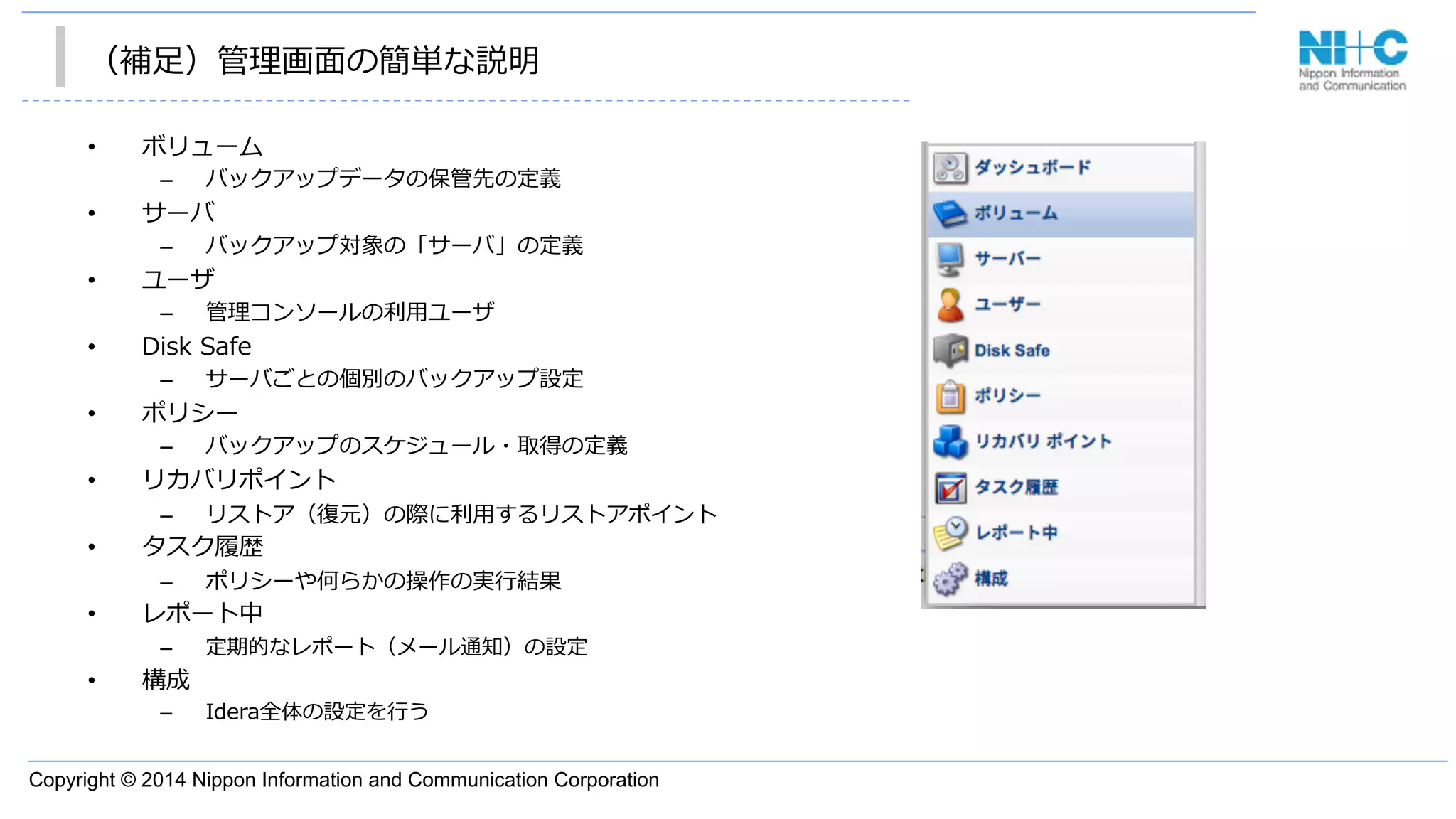Image resolution: width=1456 pixels, height=819 pixels.
Task: Open the ポリシー sidebar entry
Action: tap(1062, 396)
